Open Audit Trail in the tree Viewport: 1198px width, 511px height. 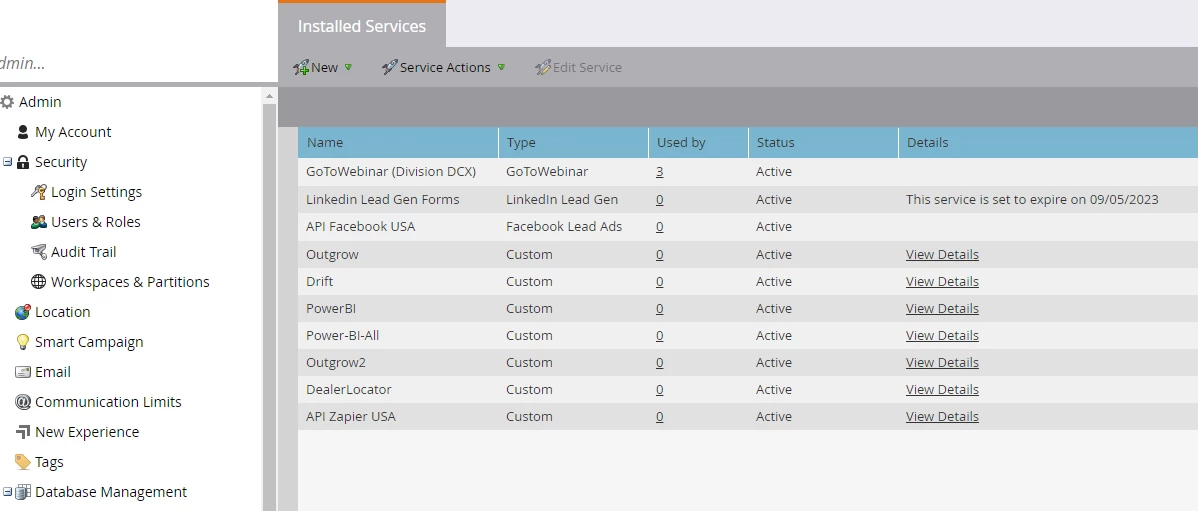[x=83, y=251]
